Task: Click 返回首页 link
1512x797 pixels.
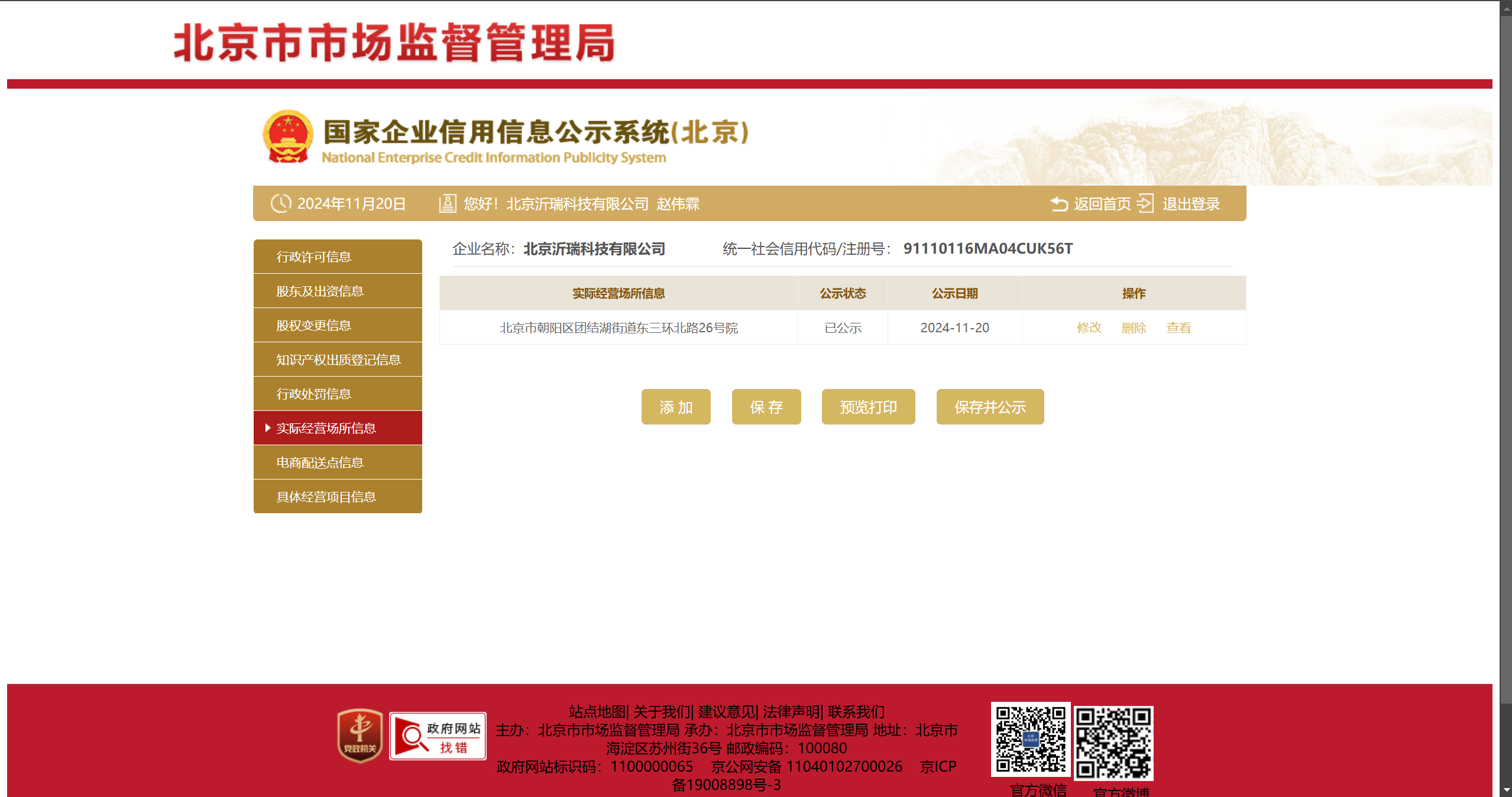Action: 1102,204
